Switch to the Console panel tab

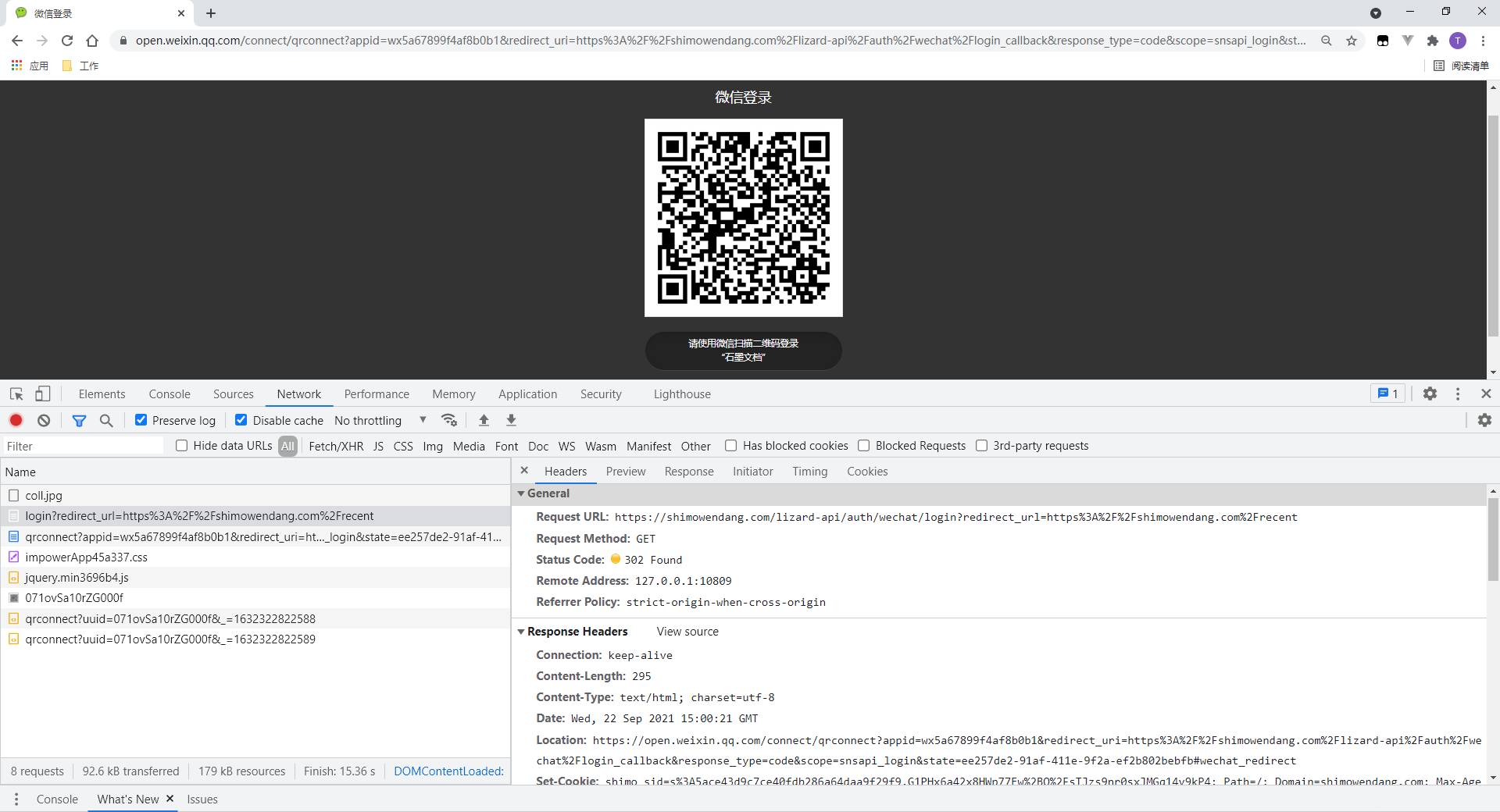170,394
